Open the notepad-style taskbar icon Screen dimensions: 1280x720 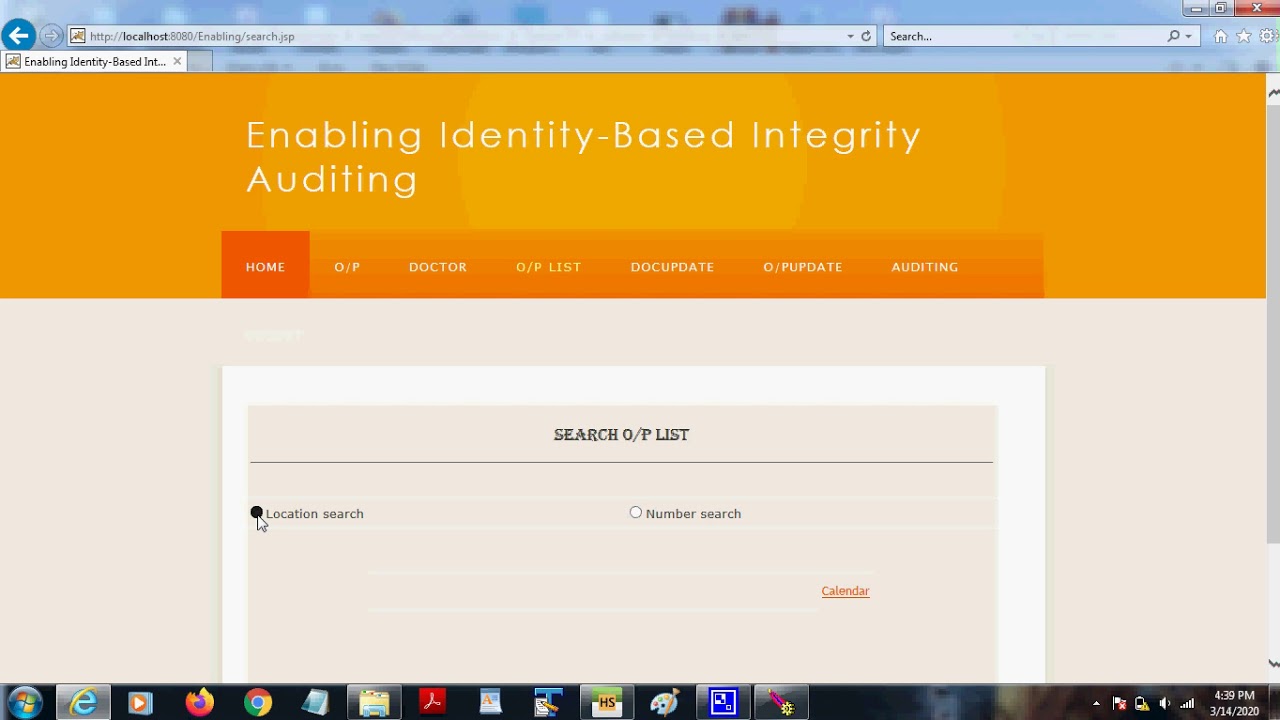click(x=315, y=703)
